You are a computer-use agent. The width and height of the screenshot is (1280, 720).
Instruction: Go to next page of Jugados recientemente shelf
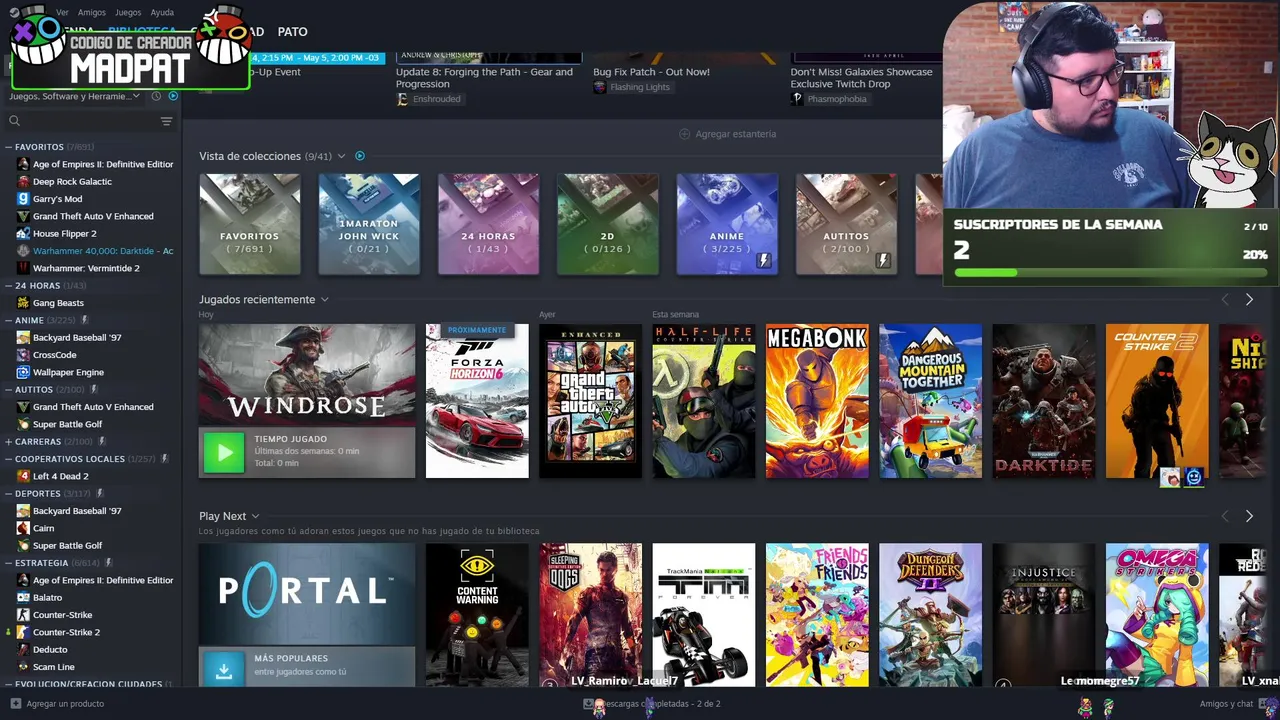1249,300
